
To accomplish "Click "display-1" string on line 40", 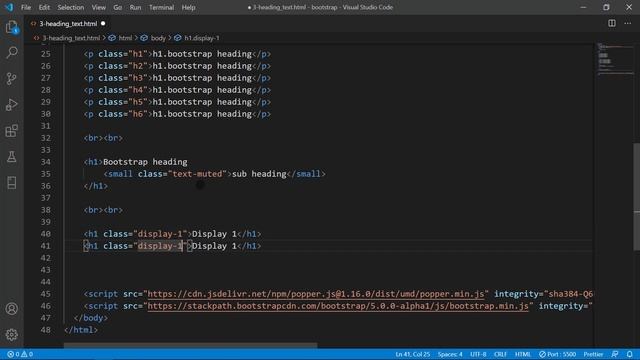I will click(x=160, y=234).
